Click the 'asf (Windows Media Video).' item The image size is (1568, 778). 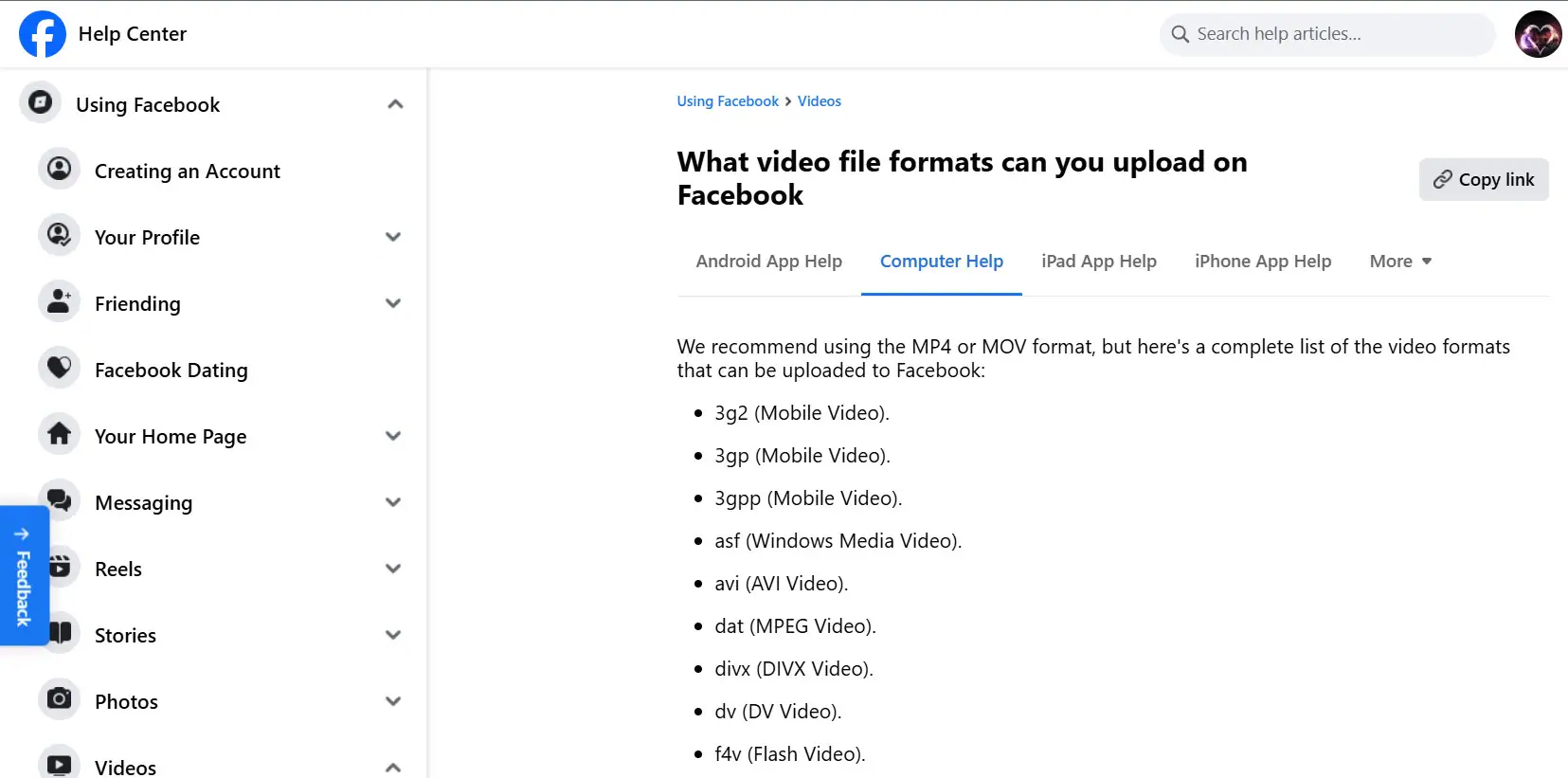(x=838, y=541)
